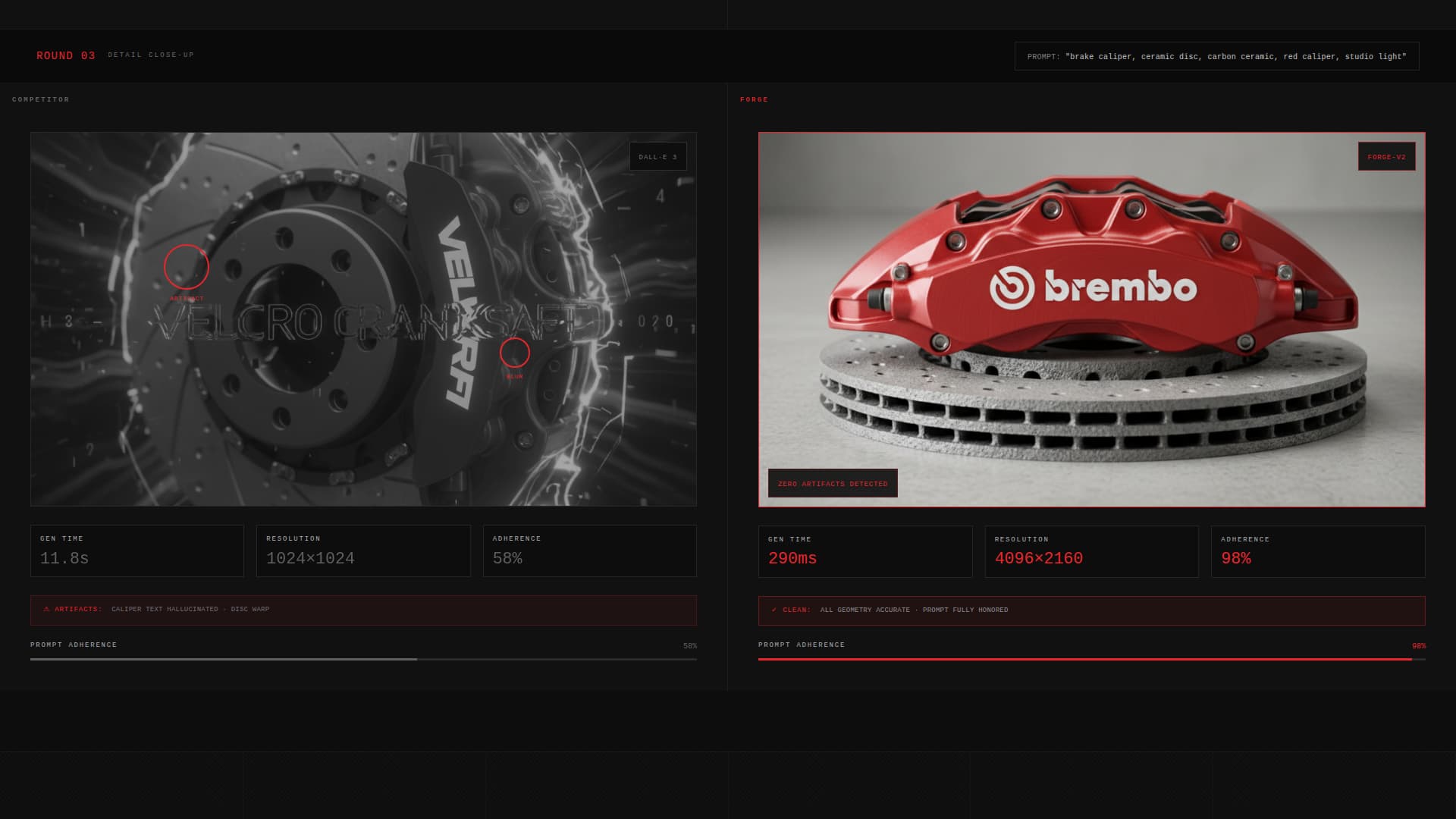Click the ARTIFACT circle marker on the disc
The width and height of the screenshot is (1456, 819).
pyautogui.click(x=186, y=267)
